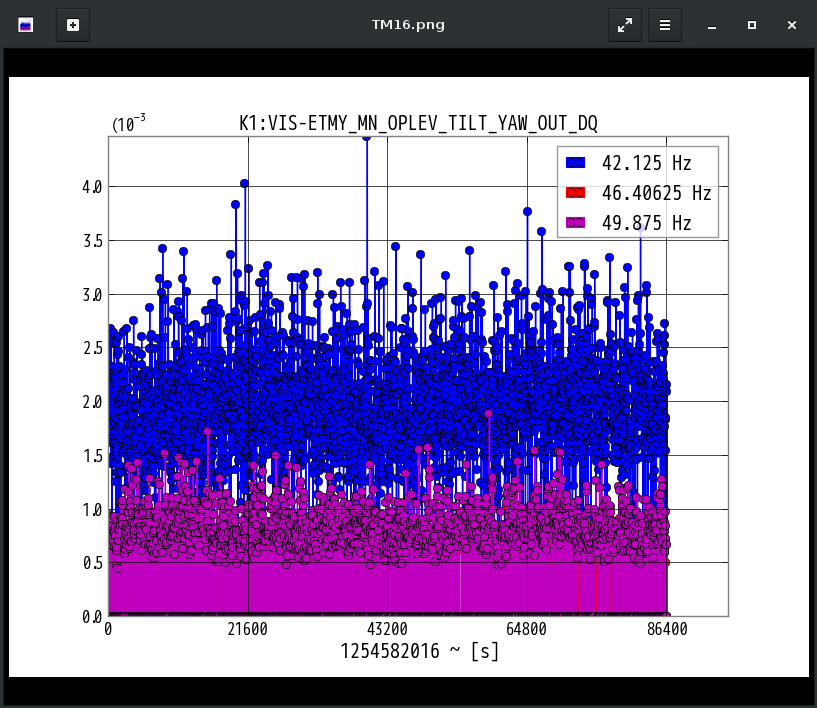The height and width of the screenshot is (708, 817).
Task: Click the y-axis tick 3.0
Action: 92,295
